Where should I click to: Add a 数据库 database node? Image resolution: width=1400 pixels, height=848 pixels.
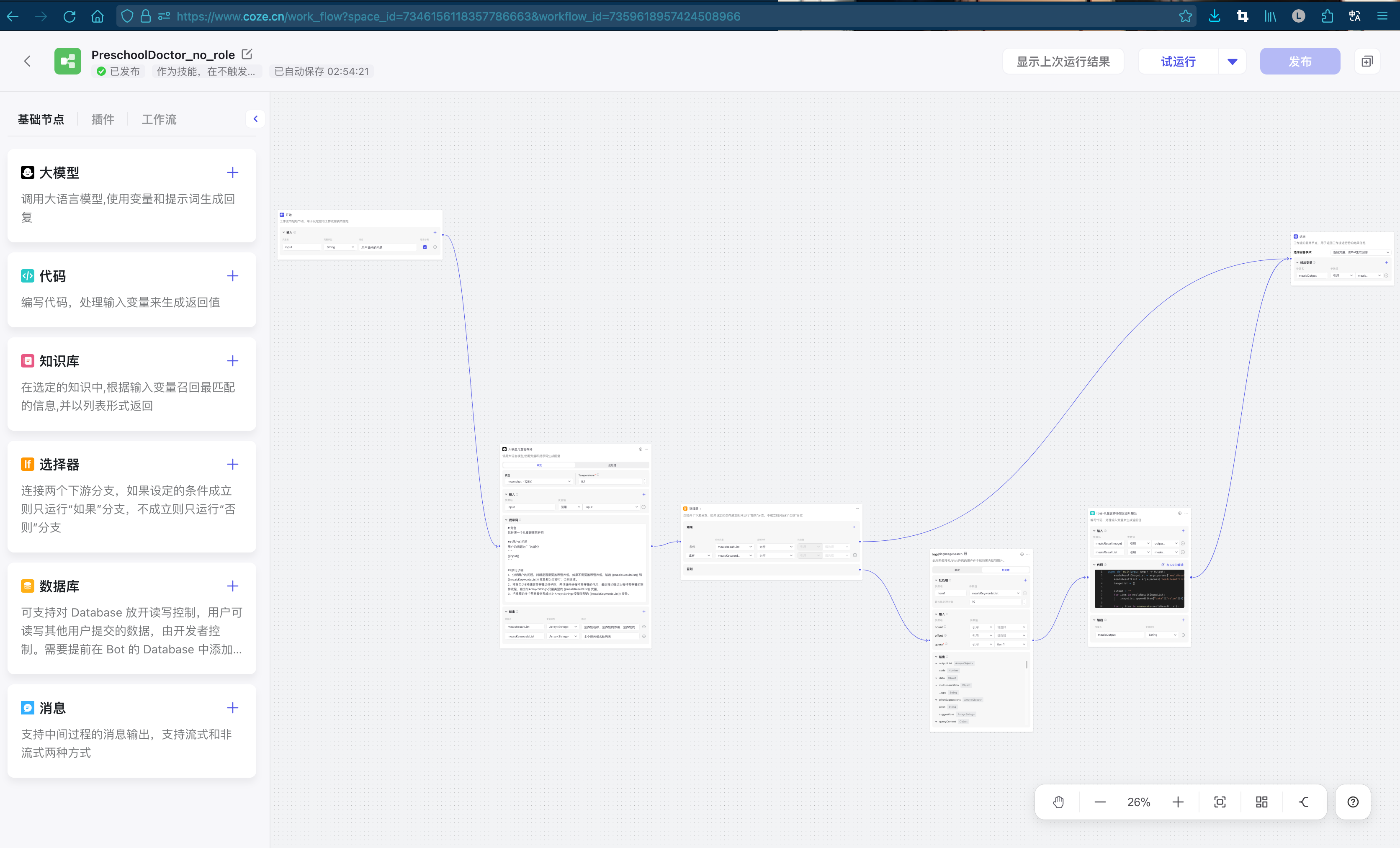click(232, 586)
